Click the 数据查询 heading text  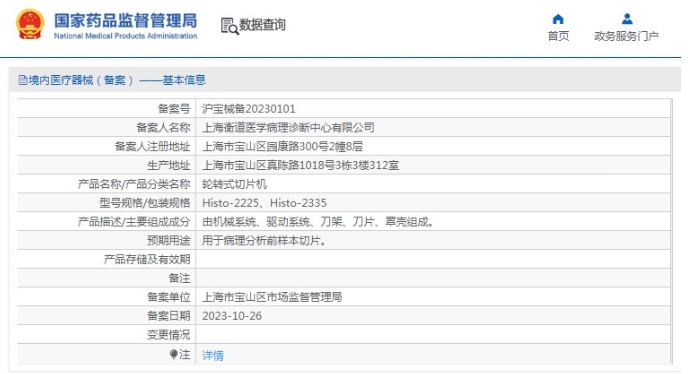click(262, 25)
